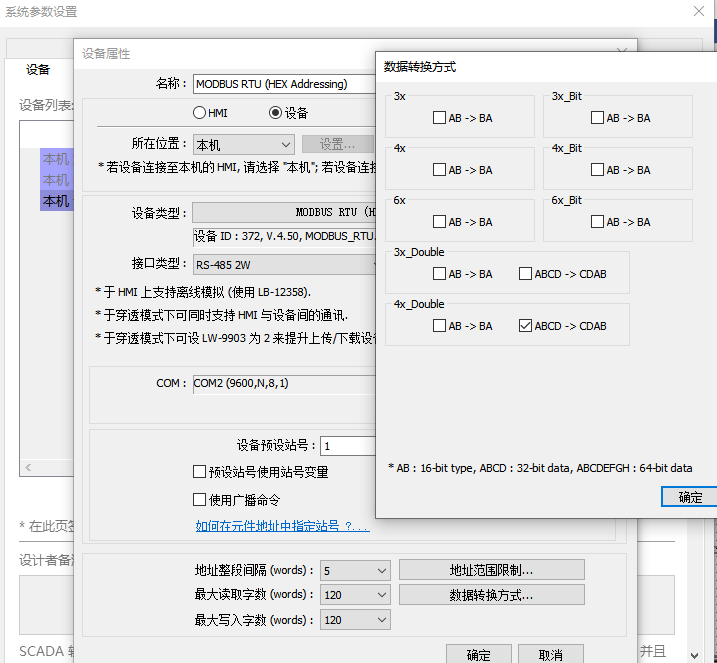This screenshot has width=717, height=663.
Task: Switch to the 设备 tab
Action: (38, 70)
